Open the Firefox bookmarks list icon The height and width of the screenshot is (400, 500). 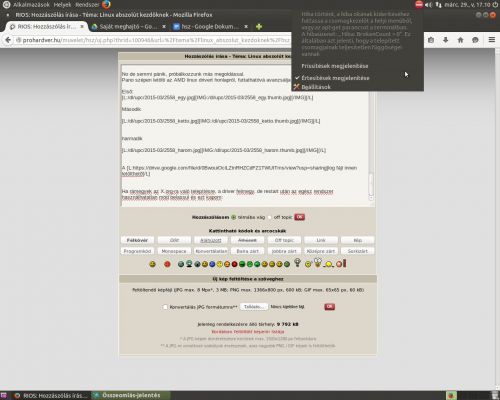click(431, 40)
